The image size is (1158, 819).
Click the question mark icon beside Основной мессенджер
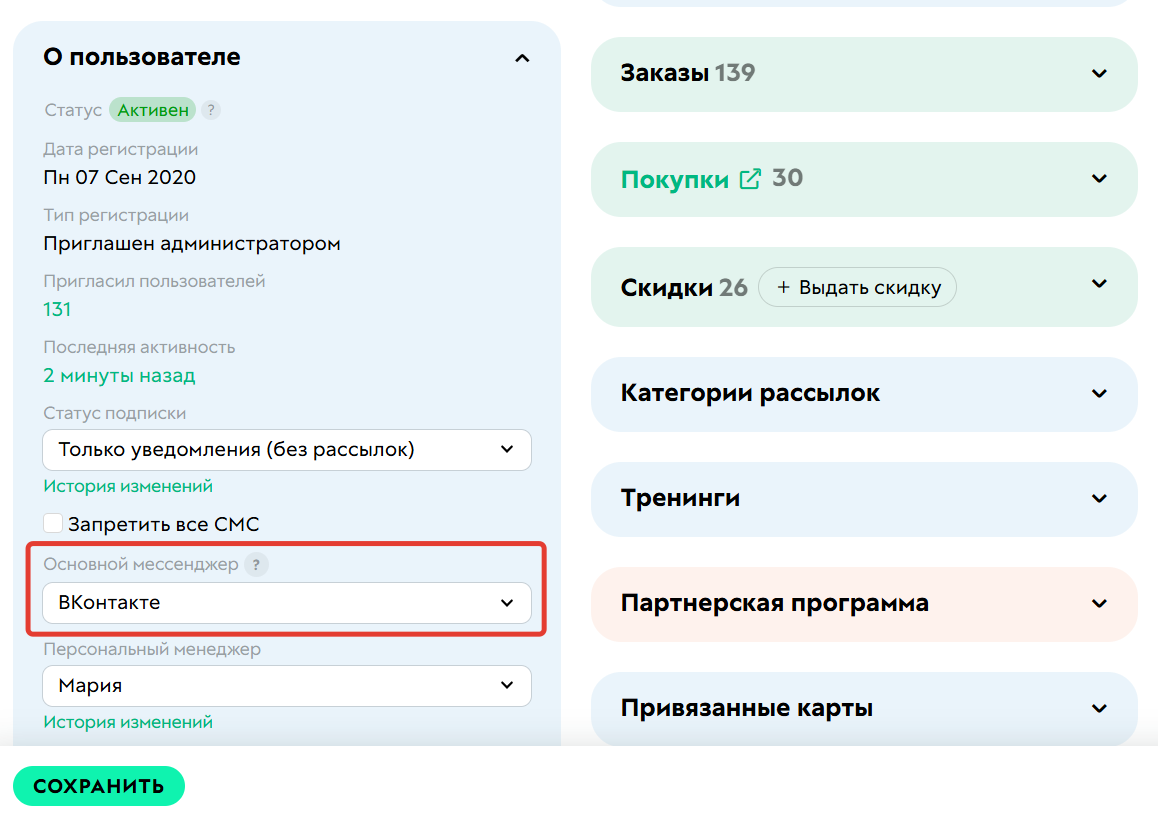click(x=257, y=565)
